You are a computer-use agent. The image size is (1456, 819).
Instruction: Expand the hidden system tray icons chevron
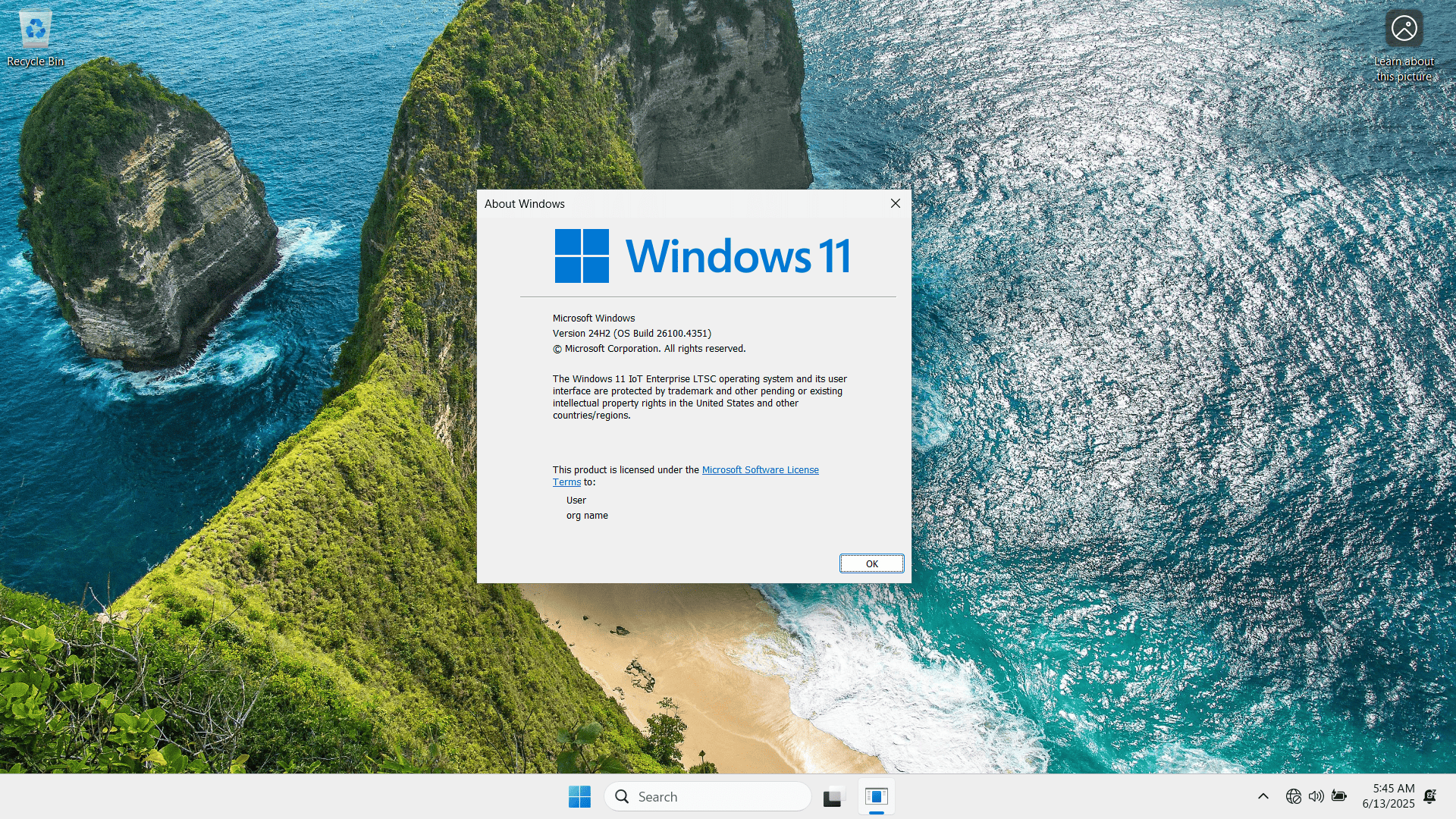[1263, 796]
